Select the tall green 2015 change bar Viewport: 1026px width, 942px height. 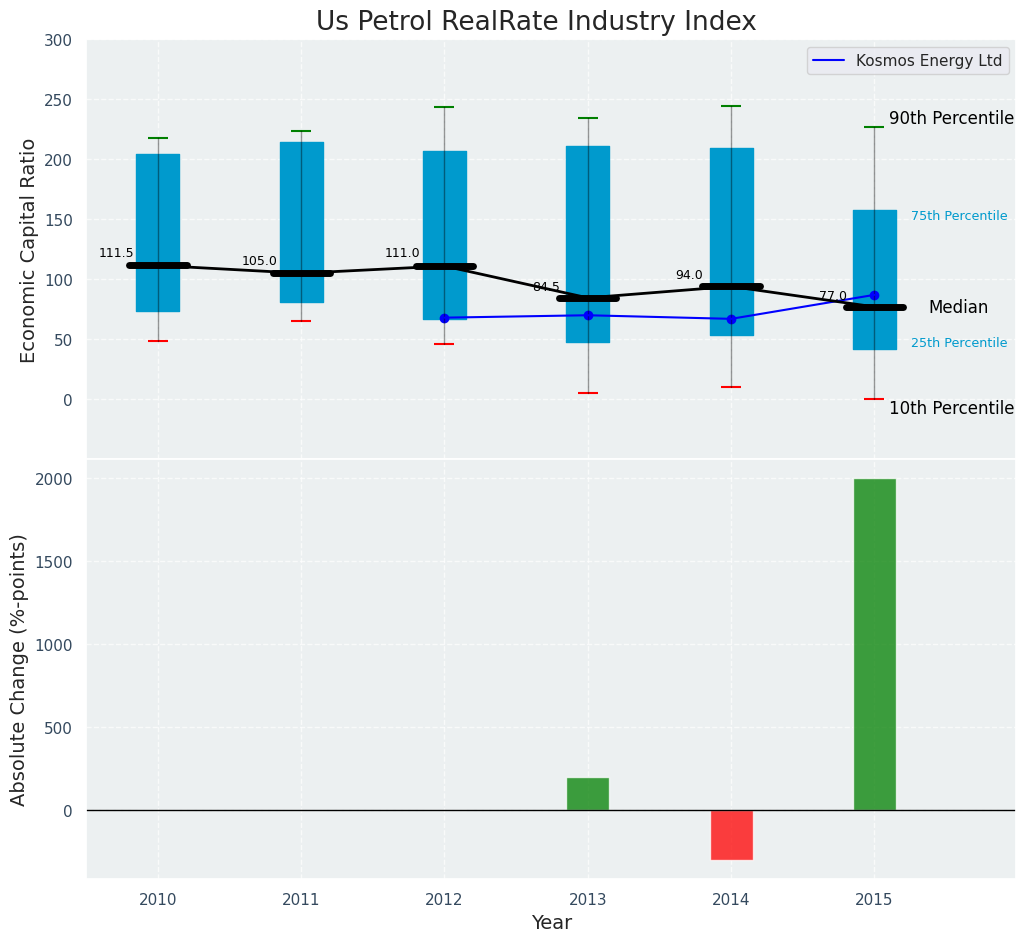(x=874, y=644)
